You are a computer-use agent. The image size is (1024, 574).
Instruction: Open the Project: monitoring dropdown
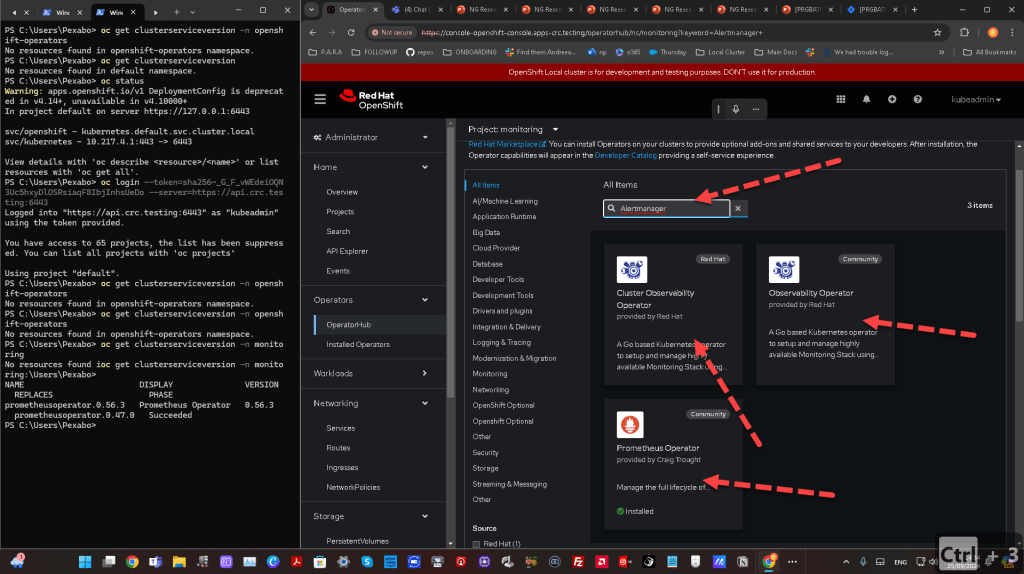click(x=513, y=129)
